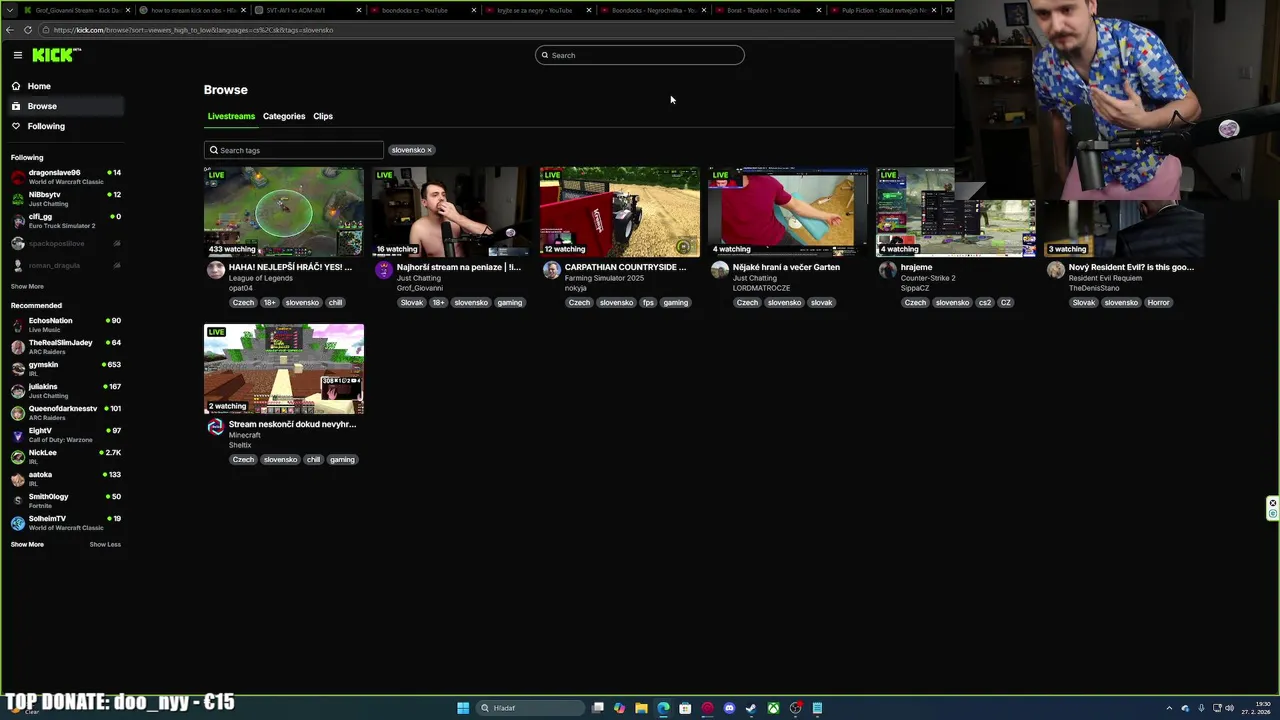Reload the page with the refresh icon
Viewport: 1280px width, 720px height.
pyautogui.click(x=27, y=30)
